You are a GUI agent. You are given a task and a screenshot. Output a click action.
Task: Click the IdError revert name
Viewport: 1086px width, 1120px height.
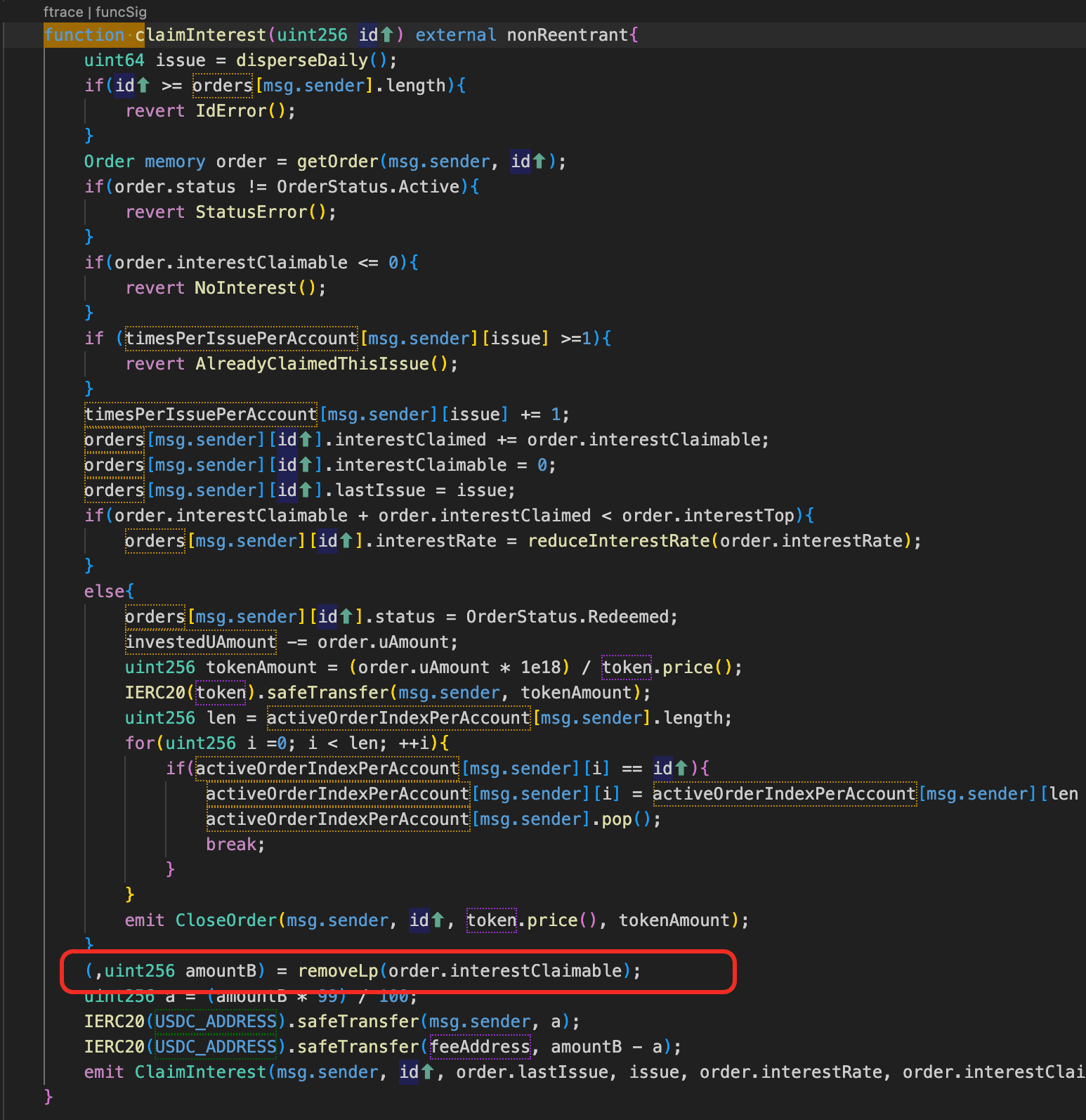pyautogui.click(x=231, y=111)
